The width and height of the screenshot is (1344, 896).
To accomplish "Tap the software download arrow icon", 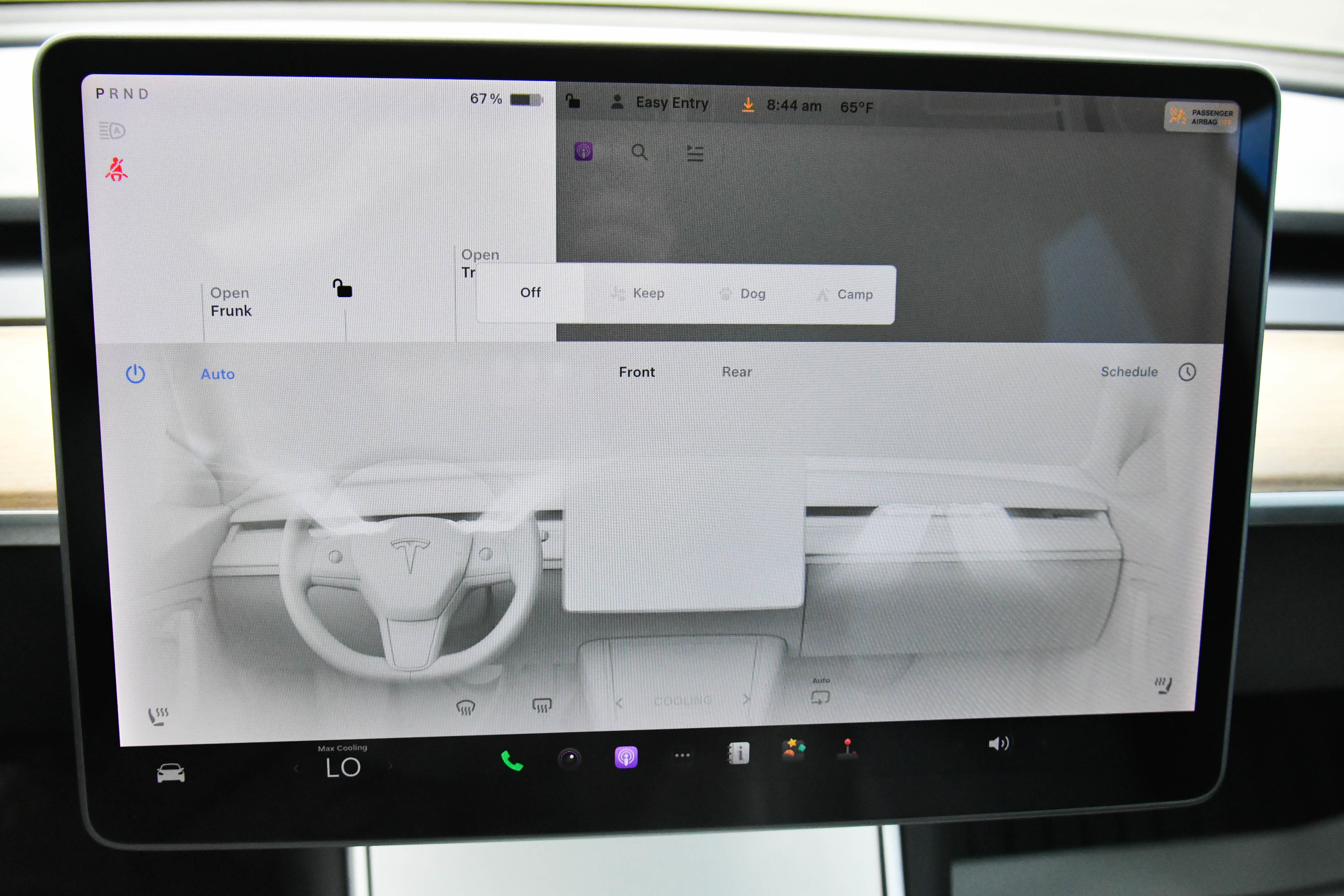I will (748, 105).
